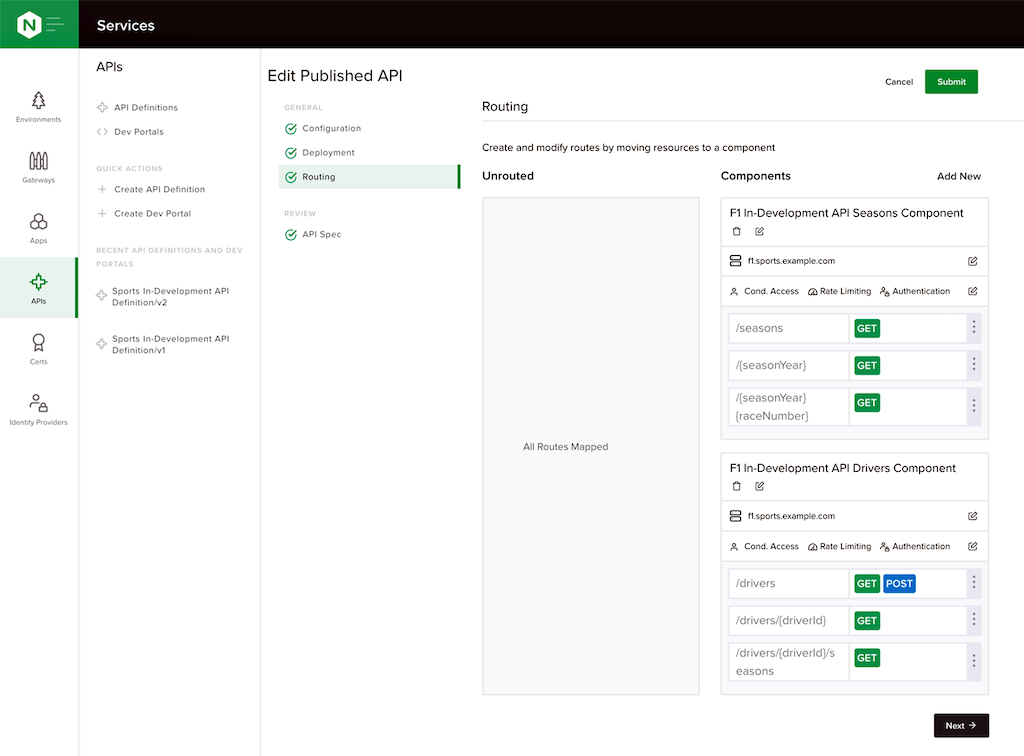
Task: Click POST badge on /drivers route
Action: point(899,584)
